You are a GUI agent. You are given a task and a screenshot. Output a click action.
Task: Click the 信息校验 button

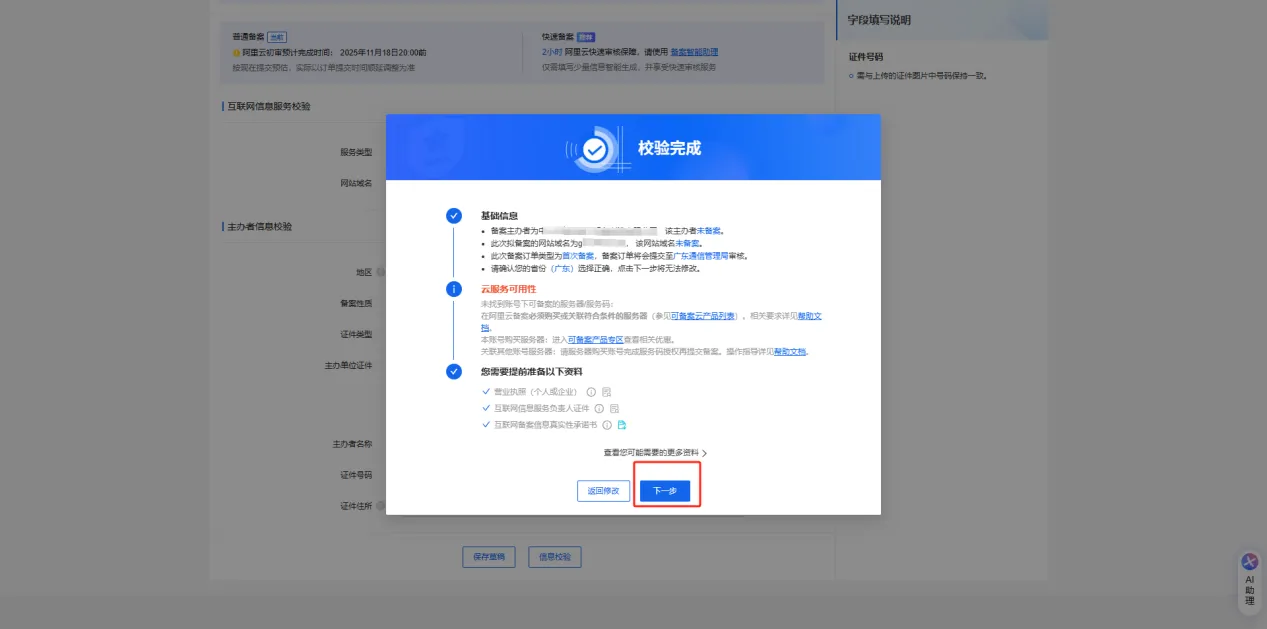pos(555,557)
